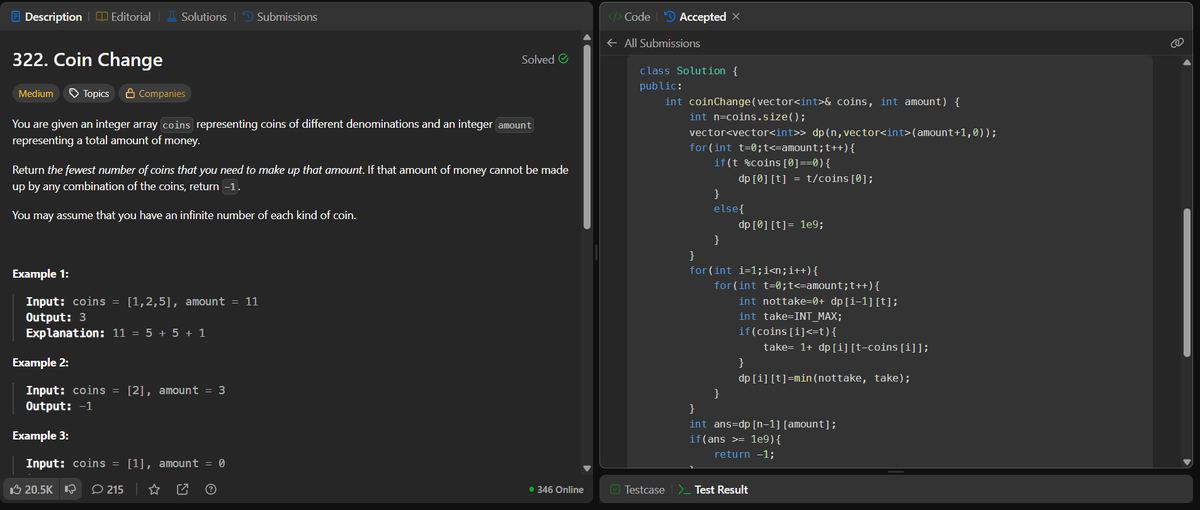Image resolution: width=1200 pixels, height=510 pixels.
Task: Dislike the problem with thumbs-down icon
Action: coord(71,490)
